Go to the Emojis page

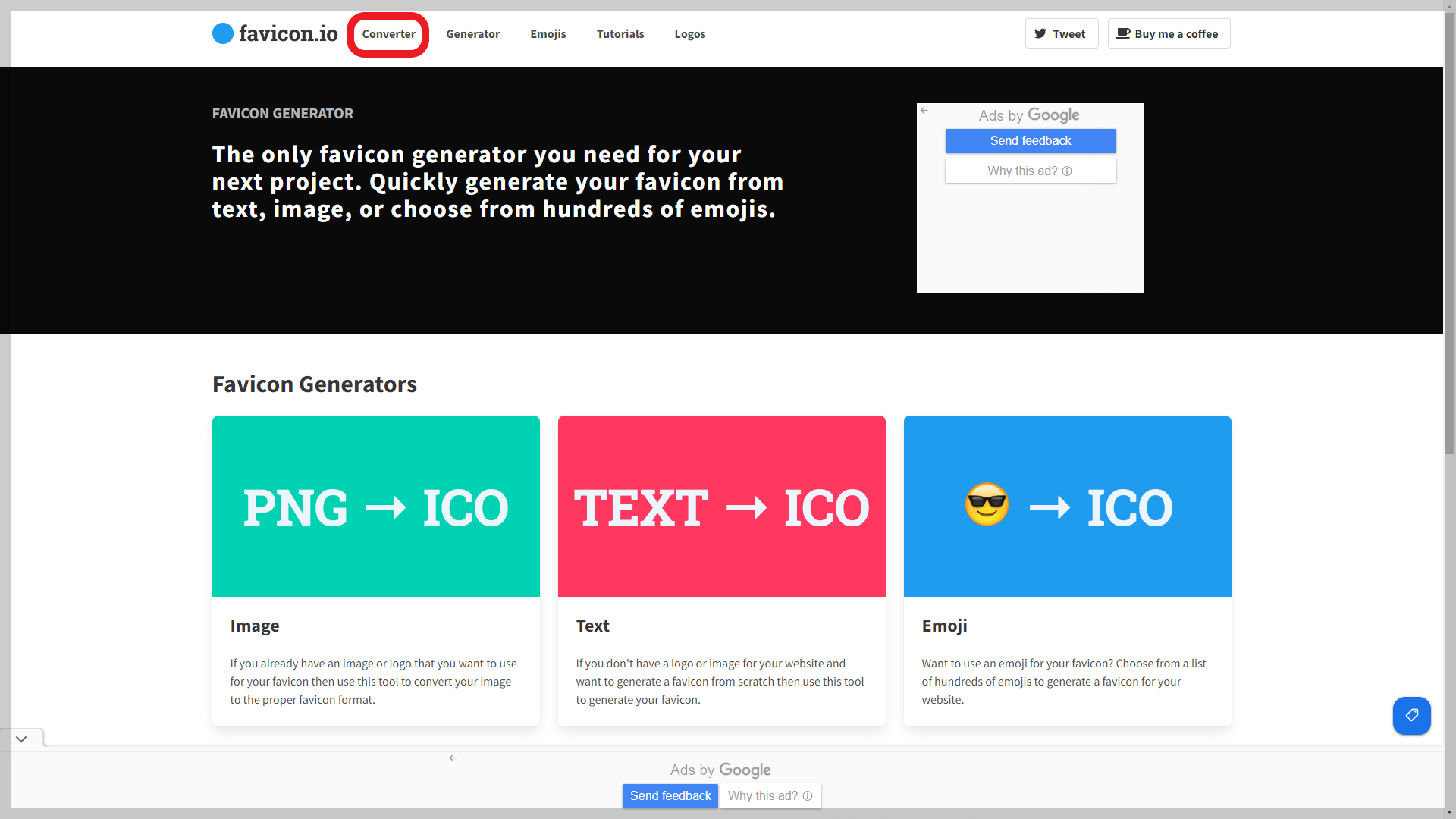pyautogui.click(x=548, y=34)
